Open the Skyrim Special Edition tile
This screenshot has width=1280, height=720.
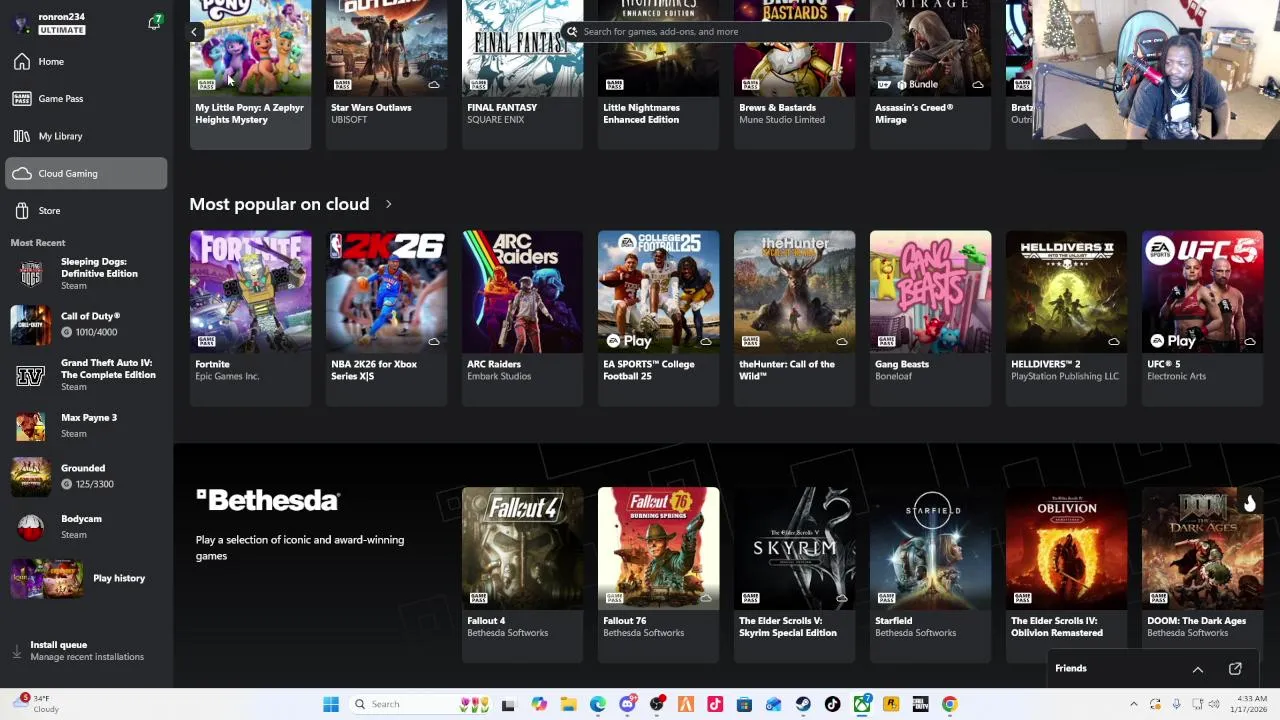coord(794,575)
